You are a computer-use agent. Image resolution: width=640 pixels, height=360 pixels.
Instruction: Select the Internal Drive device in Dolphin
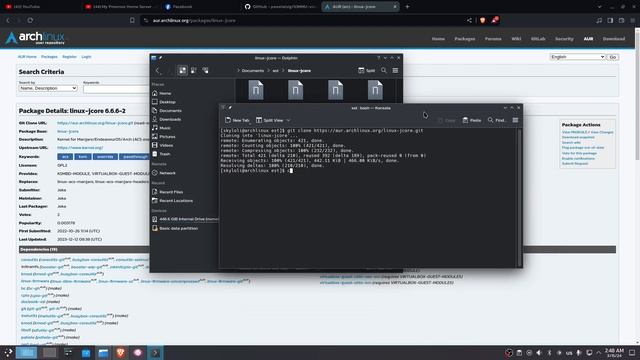coord(185,219)
